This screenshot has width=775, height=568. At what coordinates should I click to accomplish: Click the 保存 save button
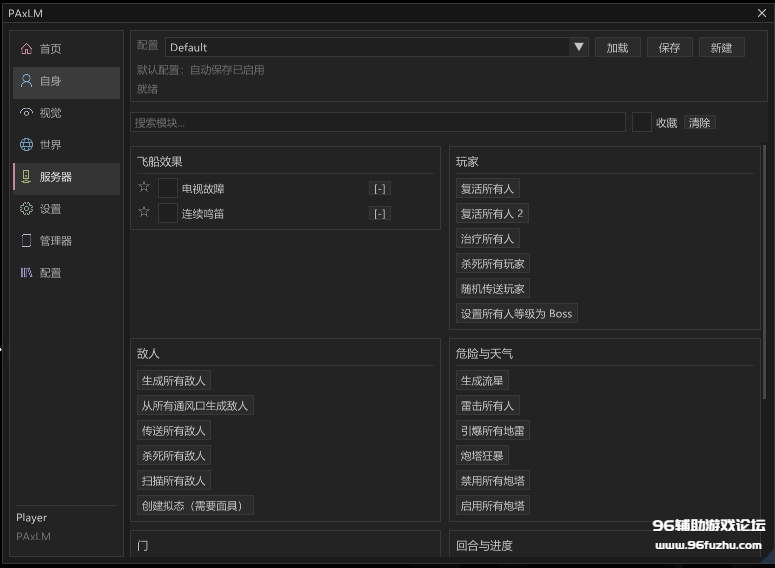669,47
